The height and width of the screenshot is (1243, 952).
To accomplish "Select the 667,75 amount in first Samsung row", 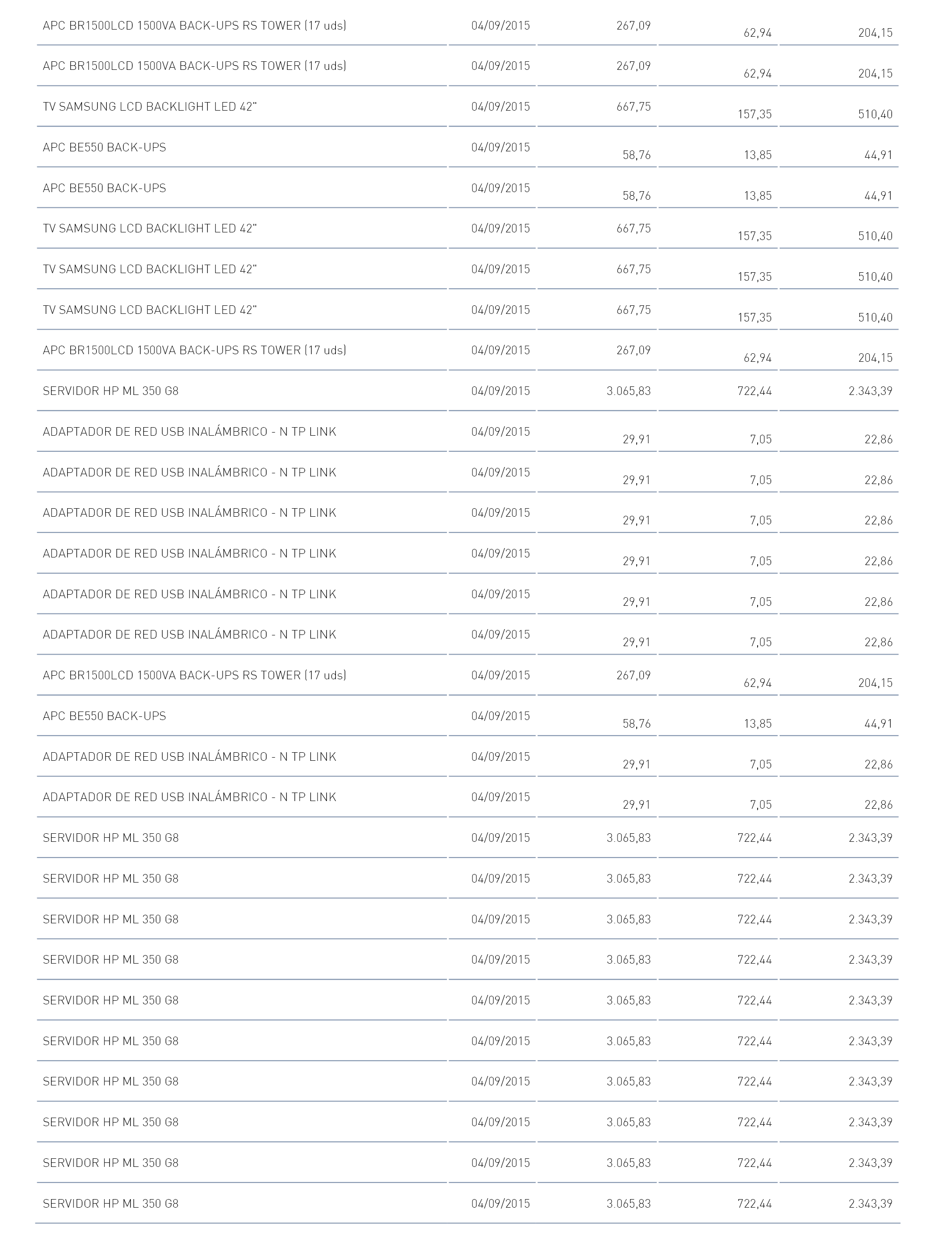I will click(x=634, y=107).
